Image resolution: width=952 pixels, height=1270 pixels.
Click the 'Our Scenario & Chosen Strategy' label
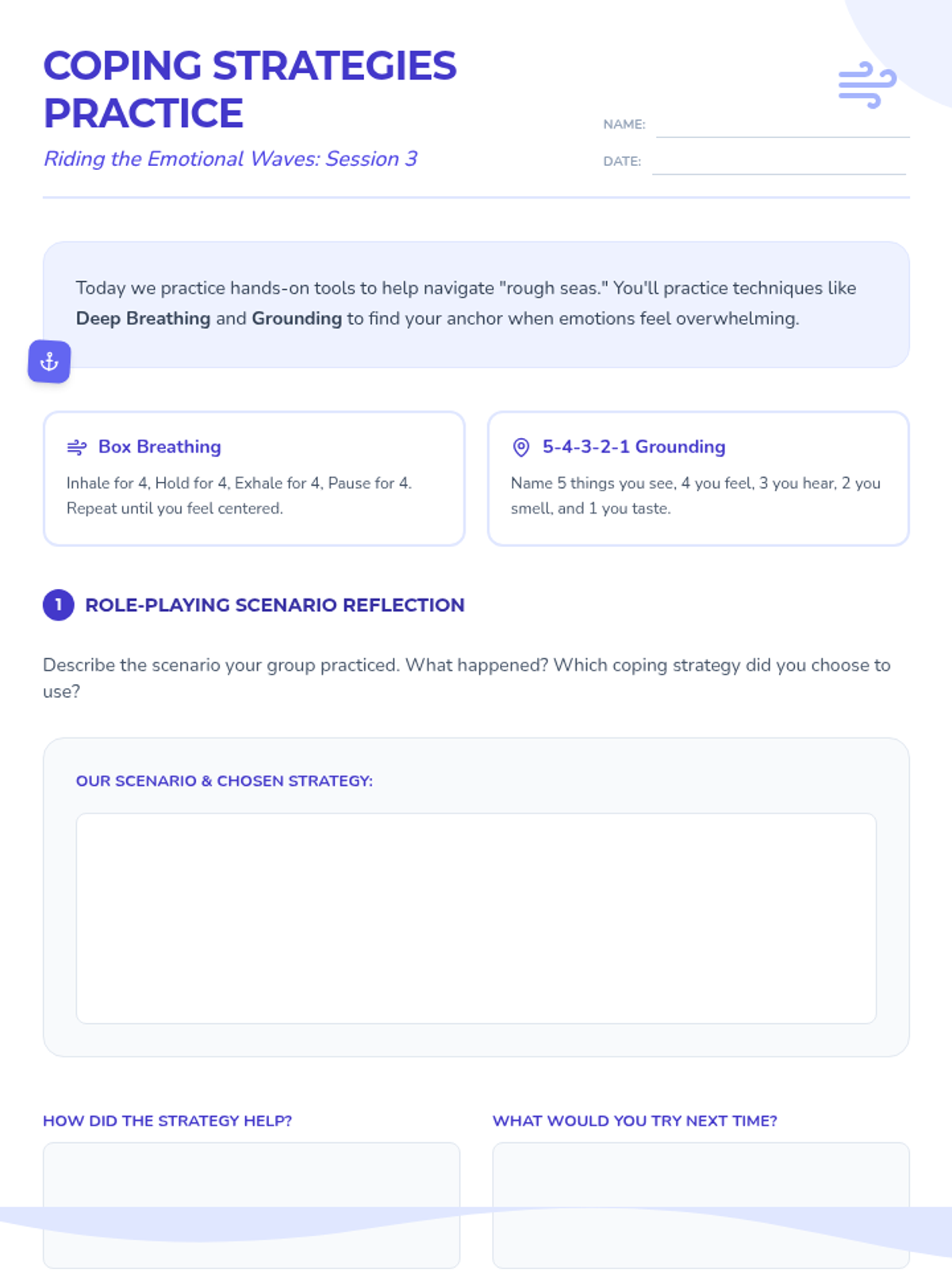pyautogui.click(x=224, y=781)
